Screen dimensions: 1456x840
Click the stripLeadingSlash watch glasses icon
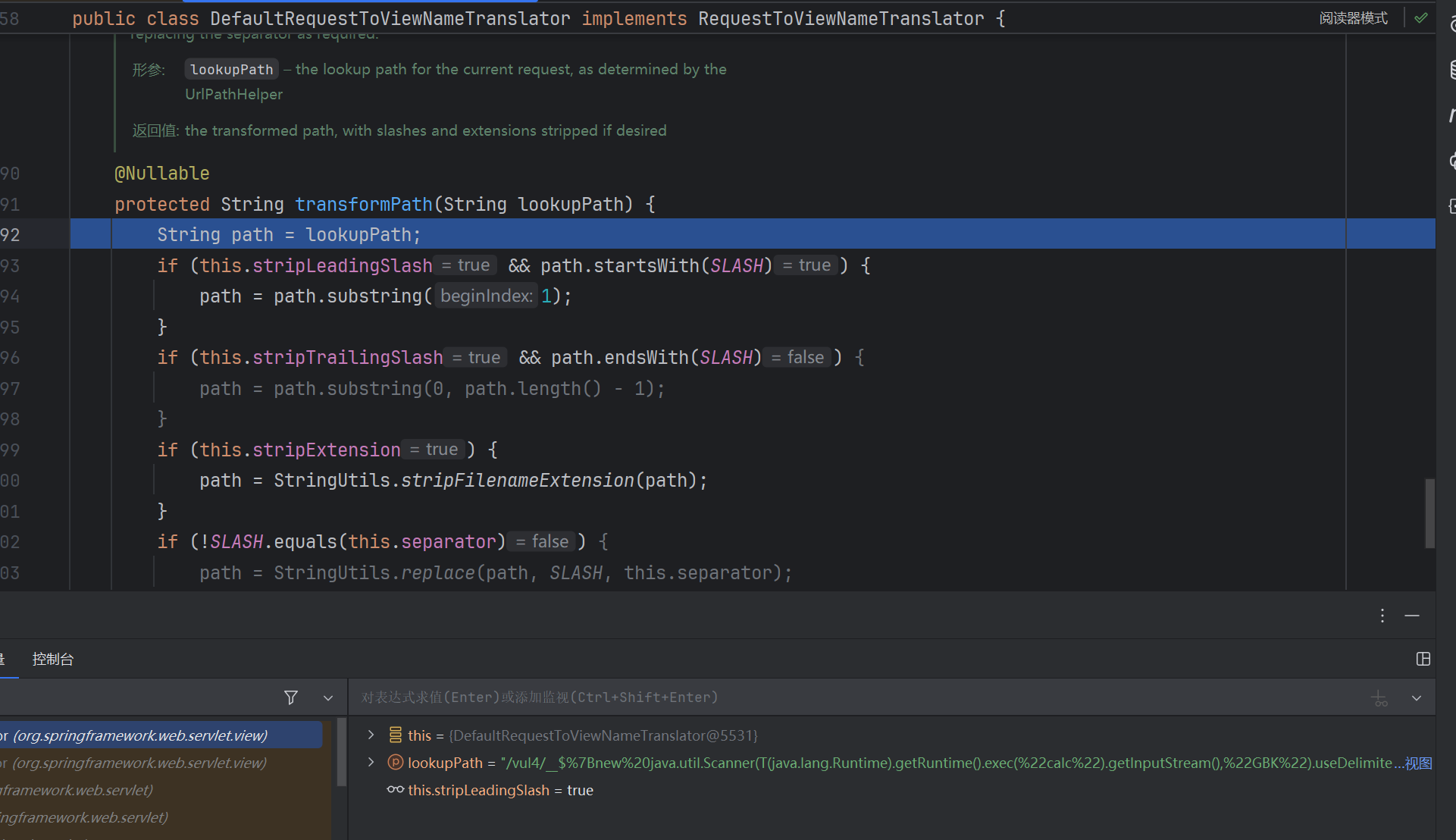395,790
